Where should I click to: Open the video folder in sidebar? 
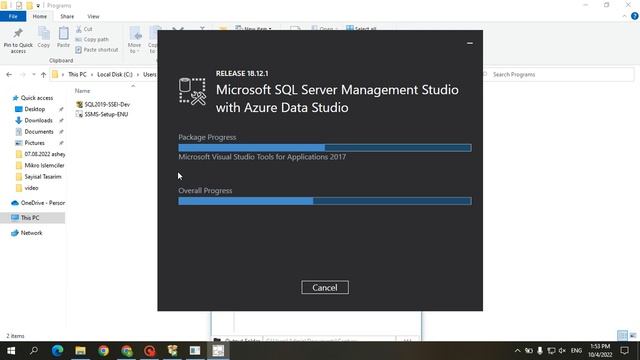[27, 188]
